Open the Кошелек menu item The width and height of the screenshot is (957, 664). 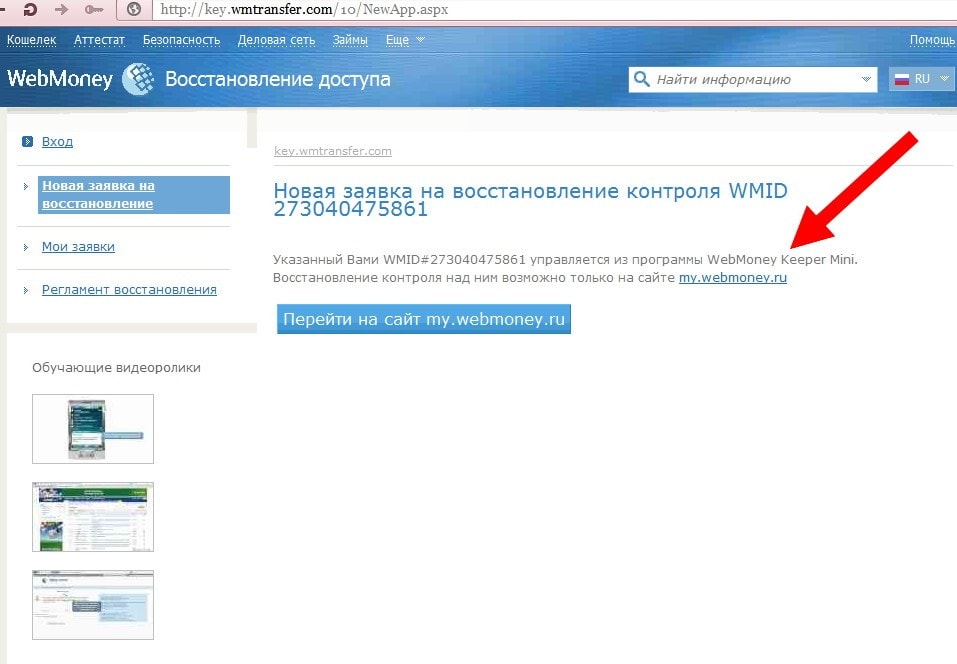click(x=31, y=40)
